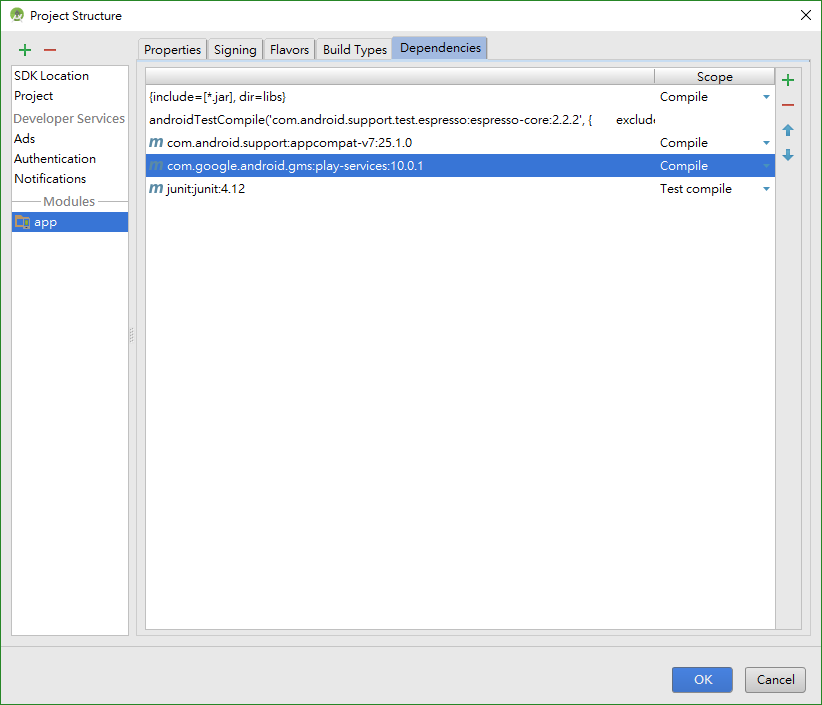The width and height of the screenshot is (822, 705).
Task: Remove selected dependency with red minus icon
Action: [788, 105]
